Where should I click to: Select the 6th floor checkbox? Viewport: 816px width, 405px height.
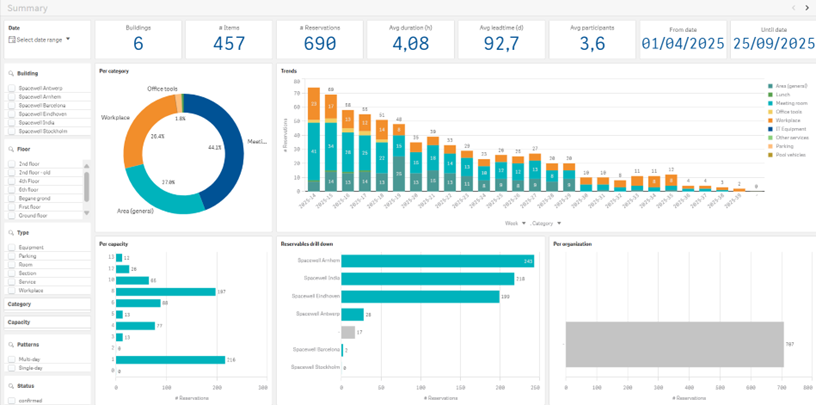[11, 189]
